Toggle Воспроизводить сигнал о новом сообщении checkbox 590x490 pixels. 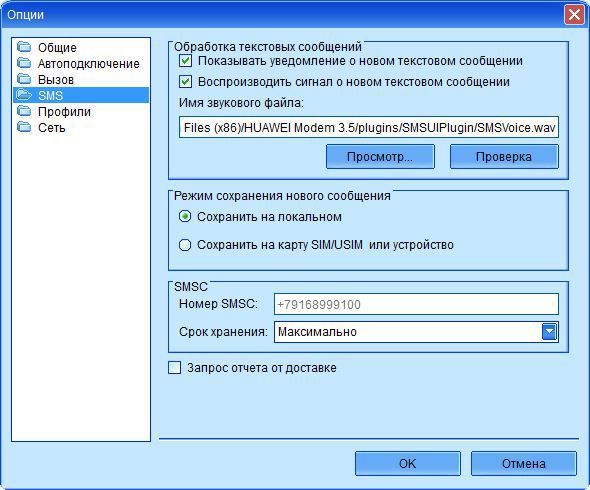pyautogui.click(x=185, y=82)
